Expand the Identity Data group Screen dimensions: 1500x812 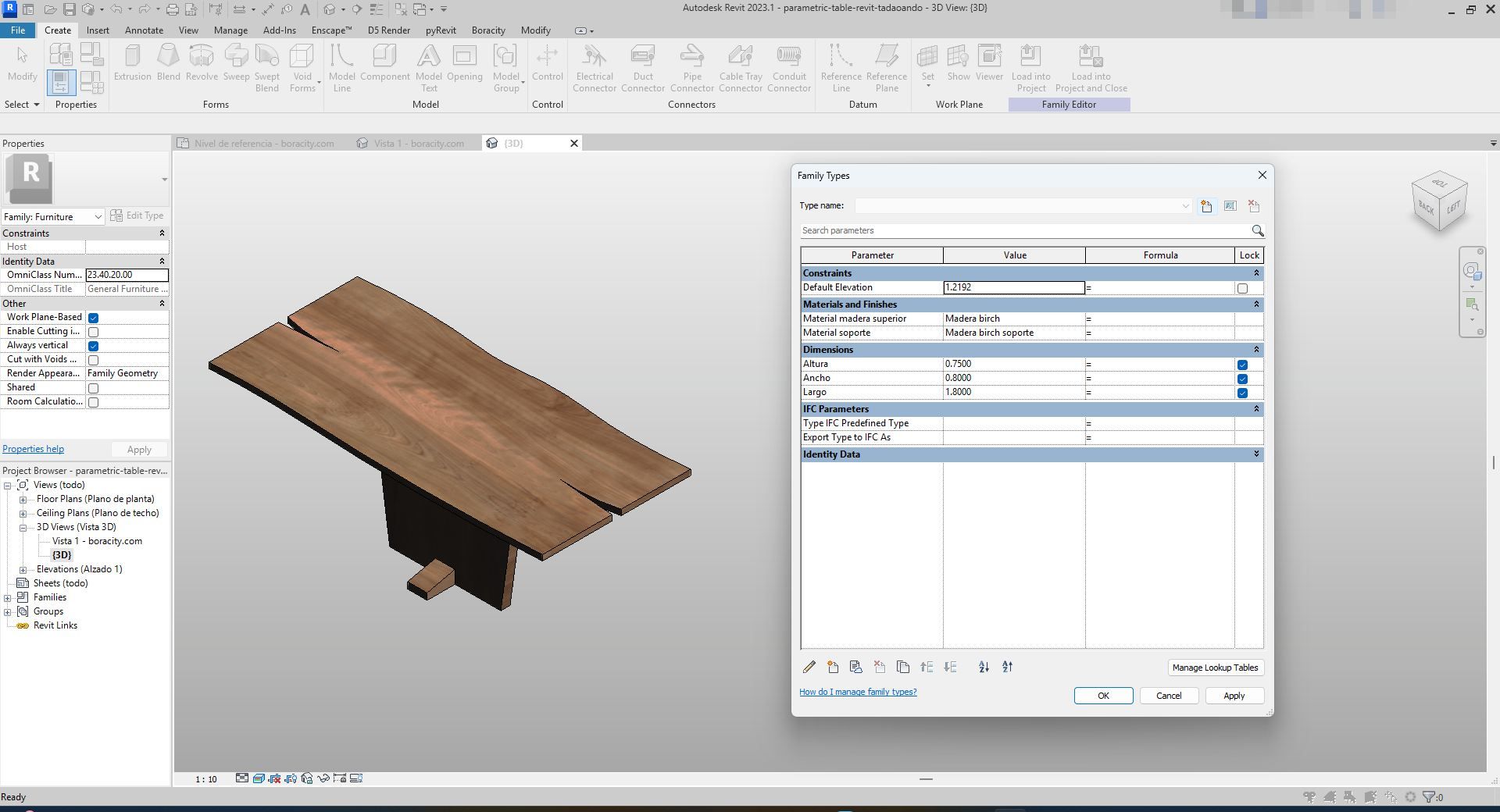[x=1256, y=454]
